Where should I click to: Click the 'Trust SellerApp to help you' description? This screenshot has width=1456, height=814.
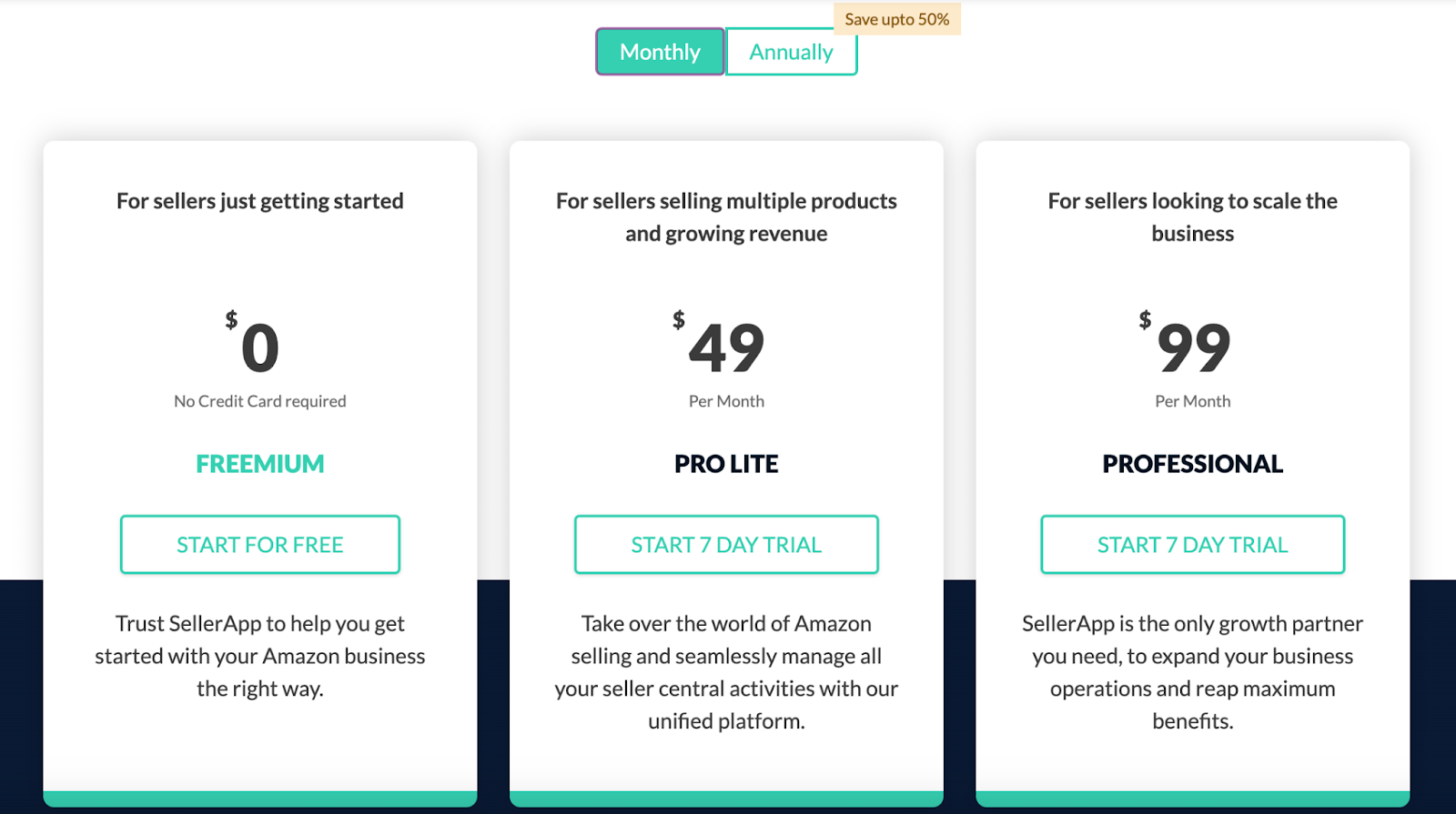pos(260,656)
